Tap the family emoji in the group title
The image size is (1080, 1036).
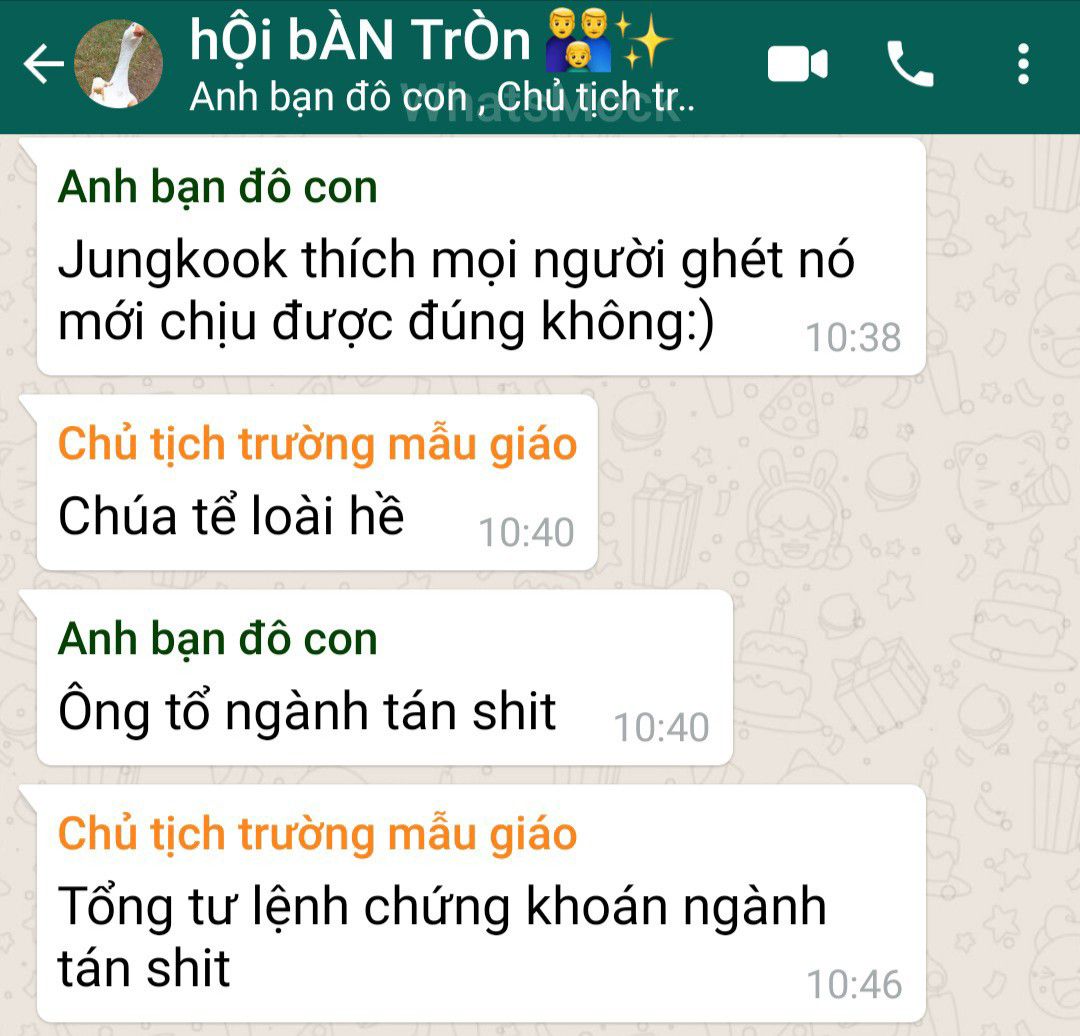577,40
